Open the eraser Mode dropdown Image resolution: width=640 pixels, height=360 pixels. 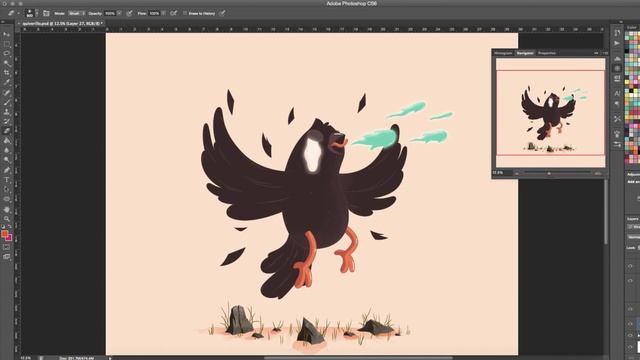pos(76,13)
